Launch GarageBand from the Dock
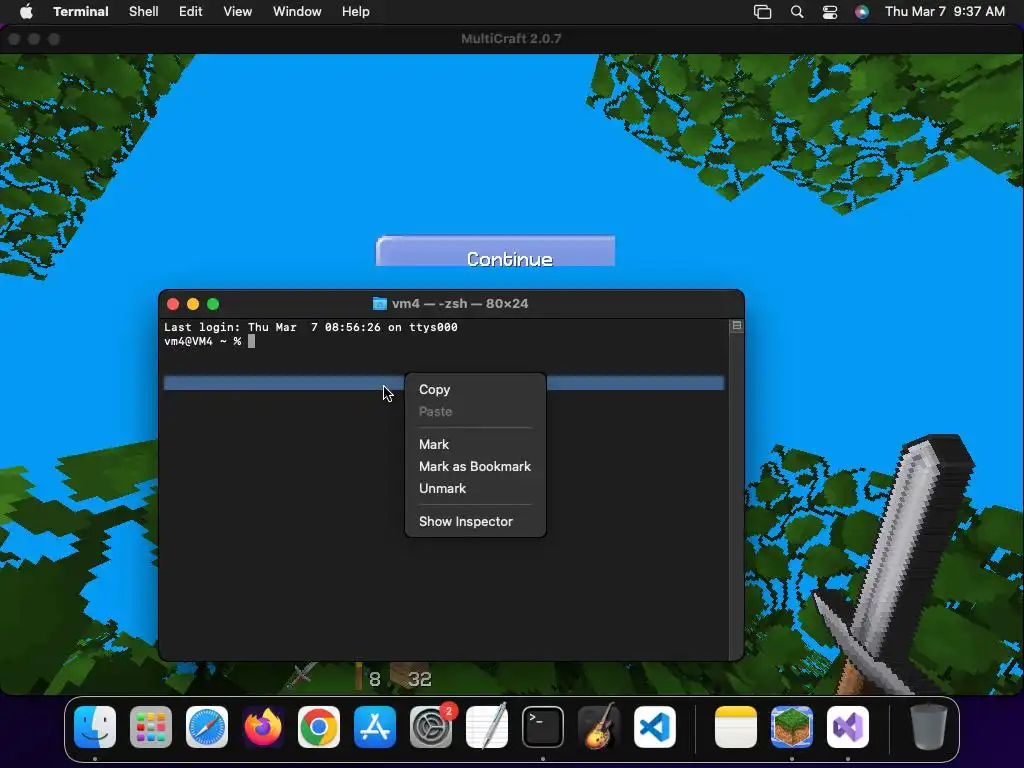Image resolution: width=1024 pixels, height=768 pixels. coord(598,727)
